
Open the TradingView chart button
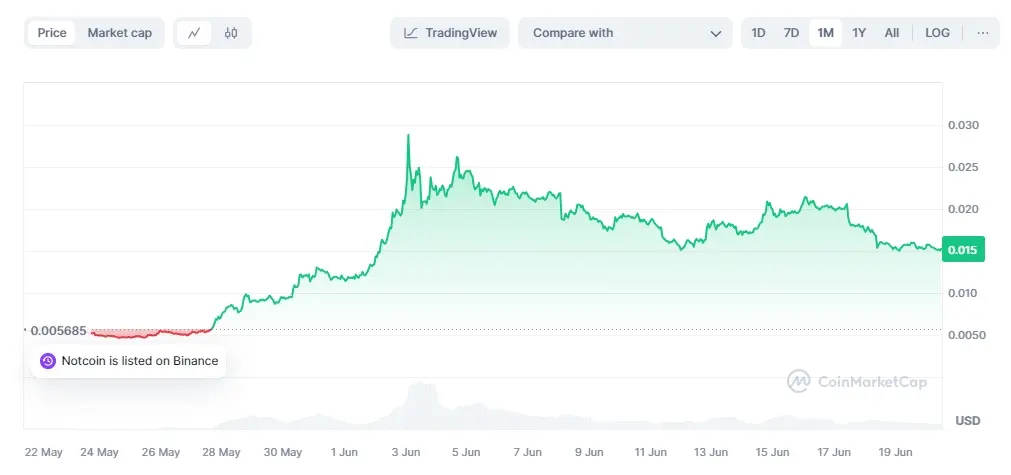click(450, 33)
